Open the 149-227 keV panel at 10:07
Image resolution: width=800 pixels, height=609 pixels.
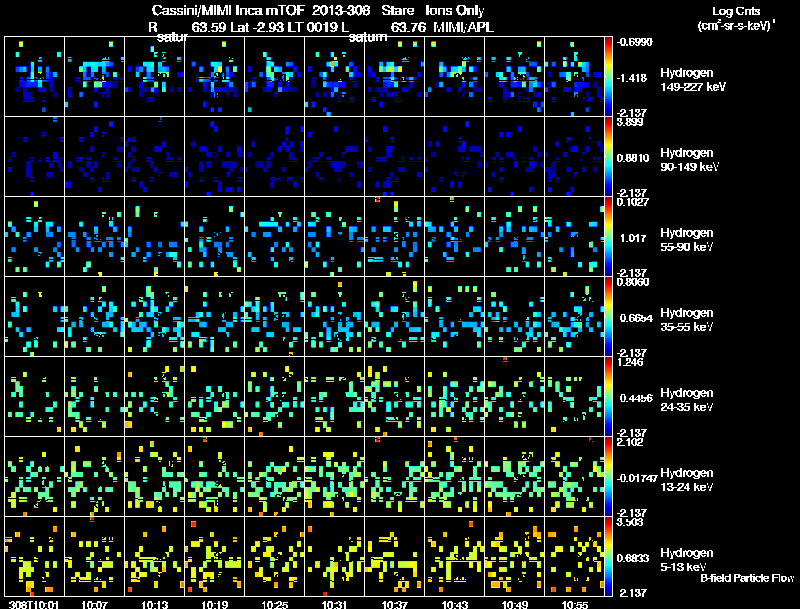pyautogui.click(x=94, y=77)
